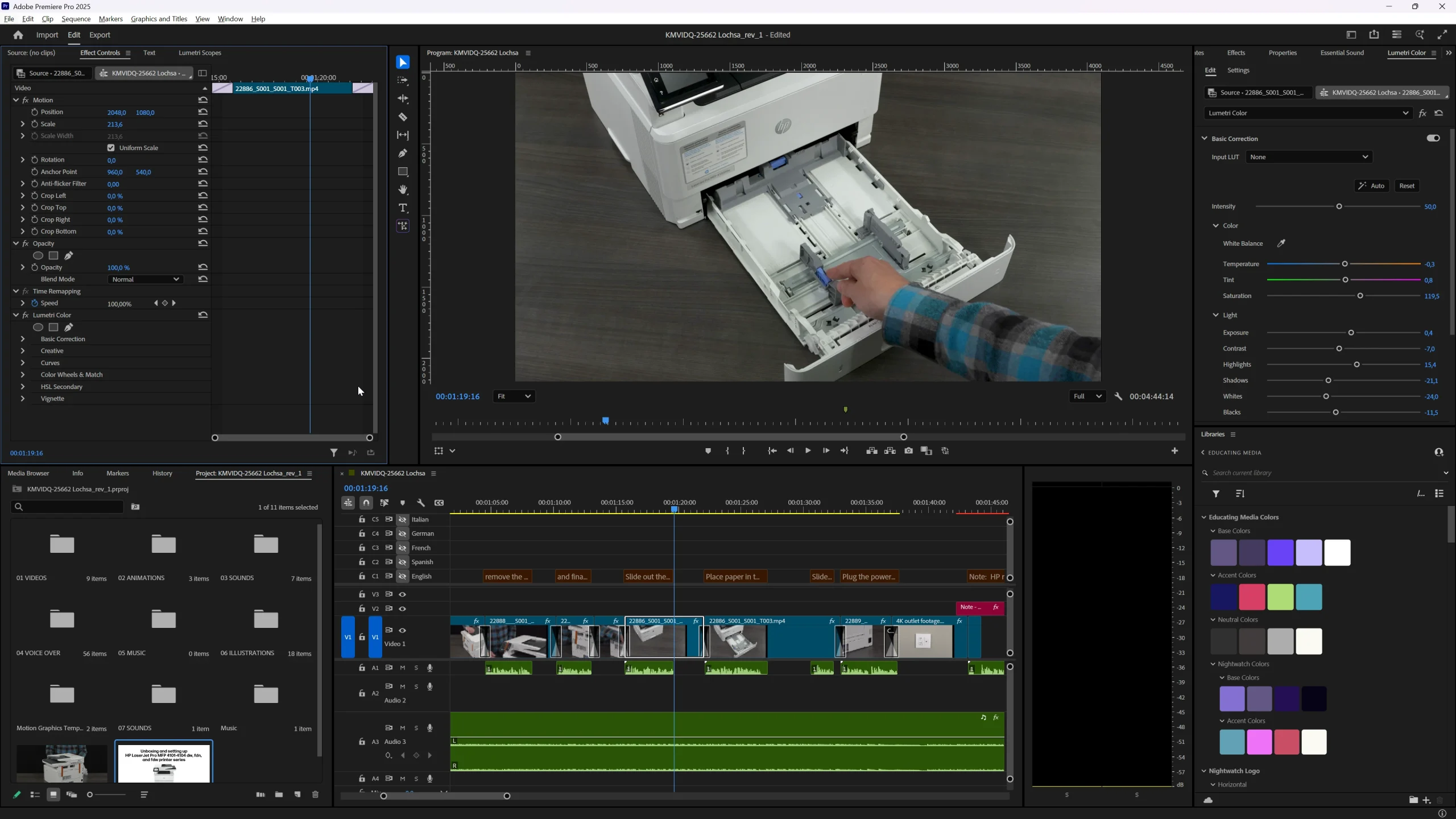Toggle Basic Correction section off
Viewport: 1456px width, 819px height.
pos(1433,138)
